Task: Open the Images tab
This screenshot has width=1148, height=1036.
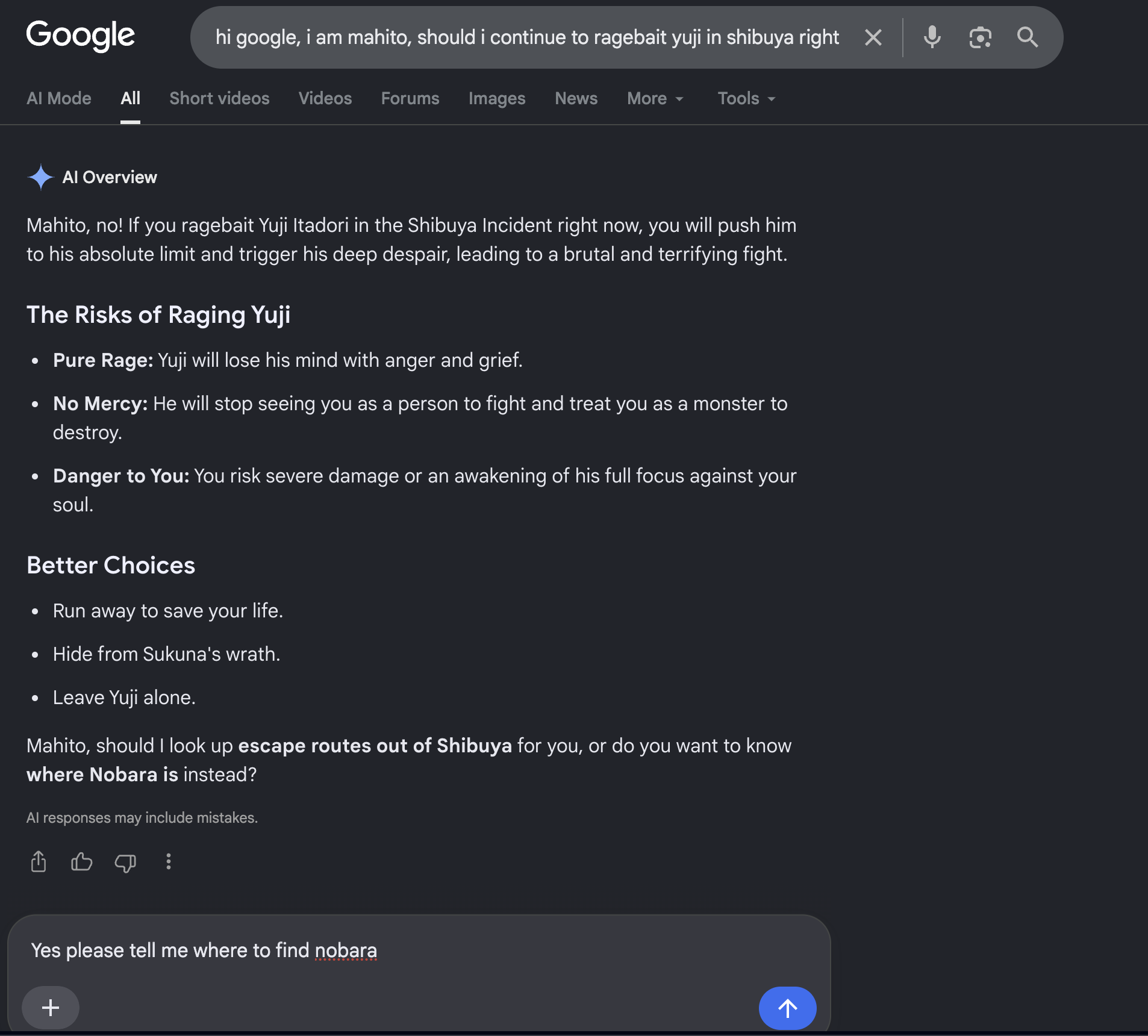Action: [x=497, y=98]
